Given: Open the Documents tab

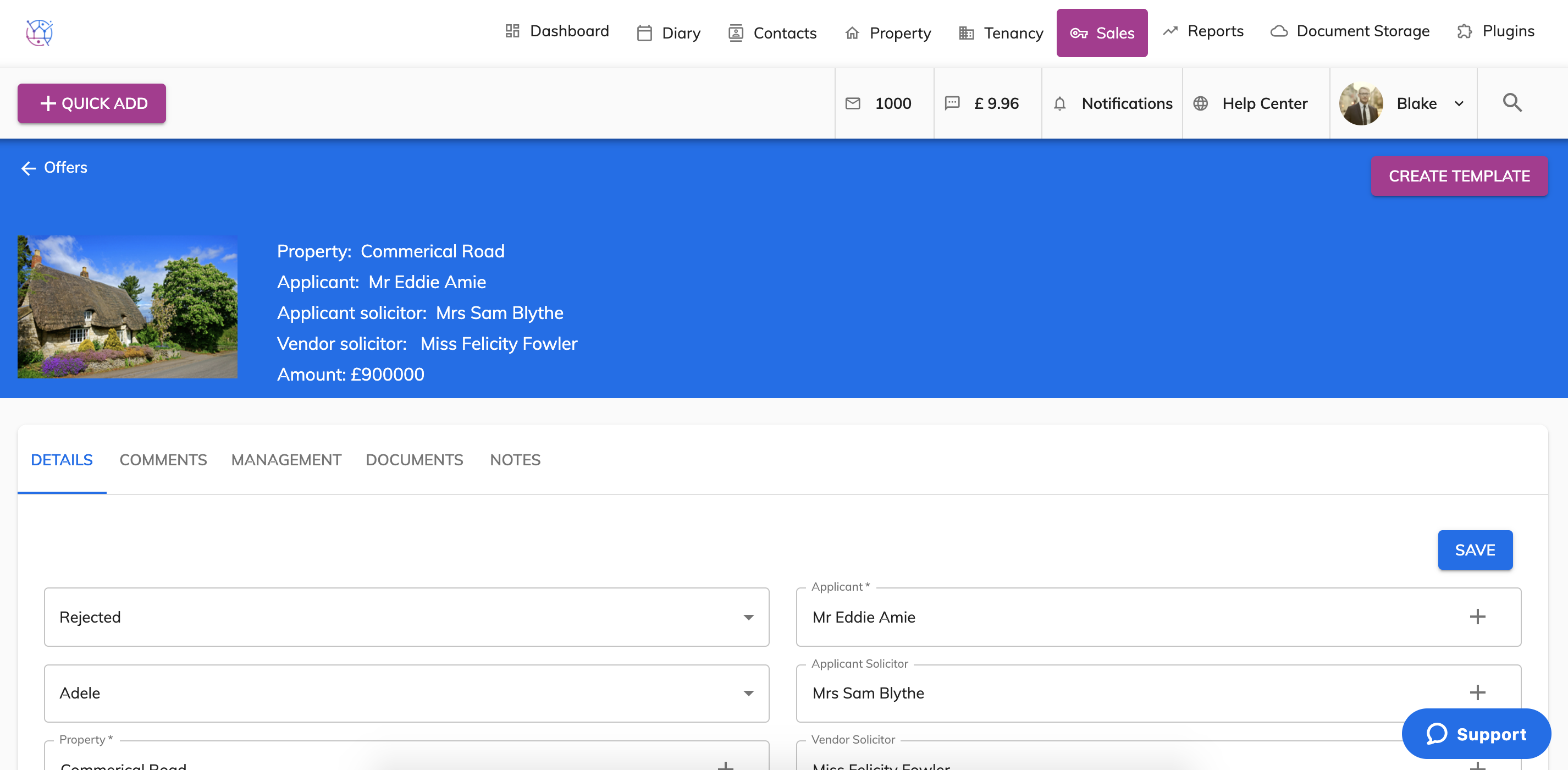Looking at the screenshot, I should (414, 460).
